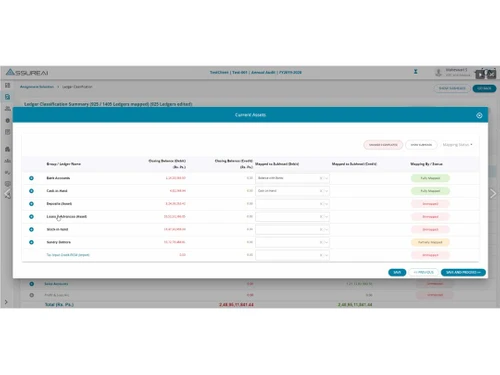
Task: Expand the Stock-in-Hand group row
Action: pyautogui.click(x=31, y=229)
